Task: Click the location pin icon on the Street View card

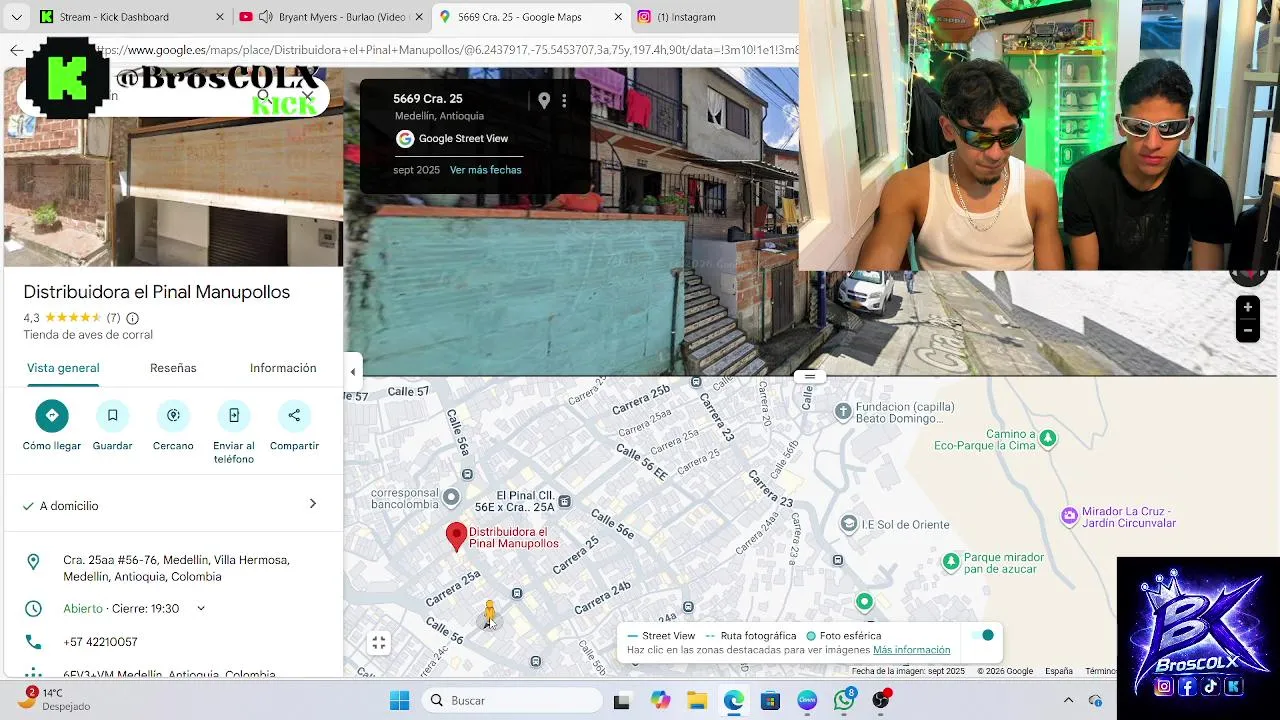Action: click(544, 100)
